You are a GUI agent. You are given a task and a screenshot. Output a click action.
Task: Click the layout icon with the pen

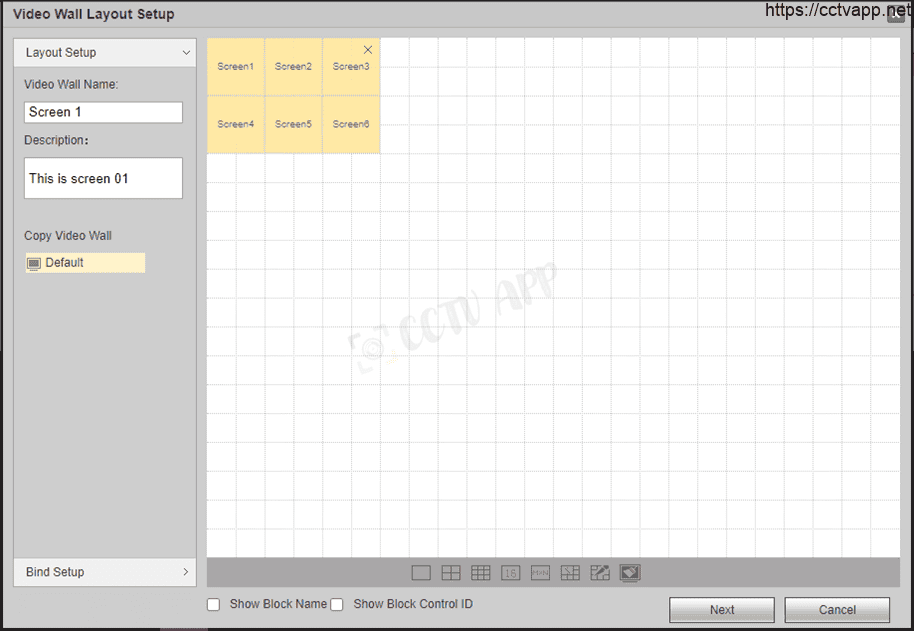click(x=600, y=573)
